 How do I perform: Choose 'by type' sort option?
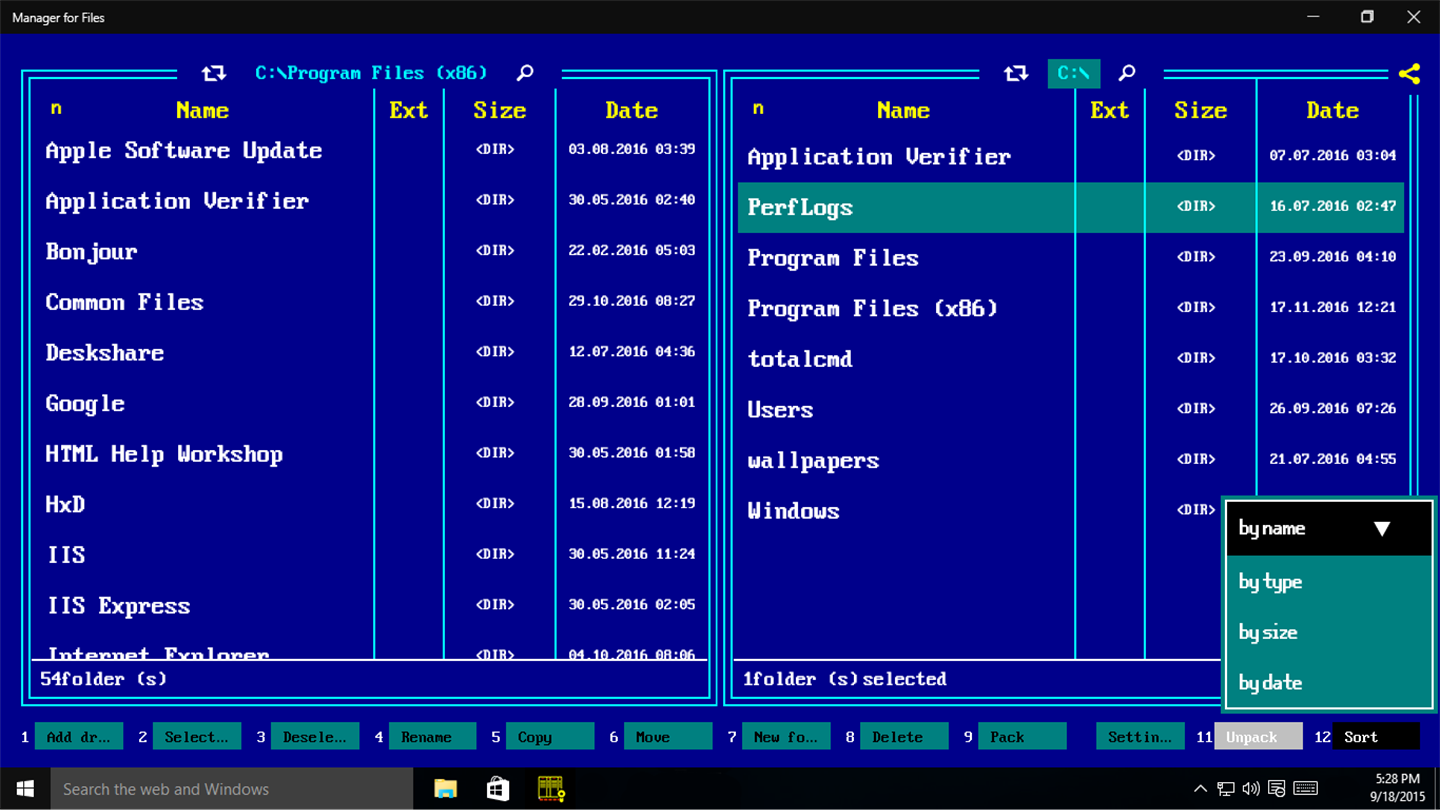1329,582
